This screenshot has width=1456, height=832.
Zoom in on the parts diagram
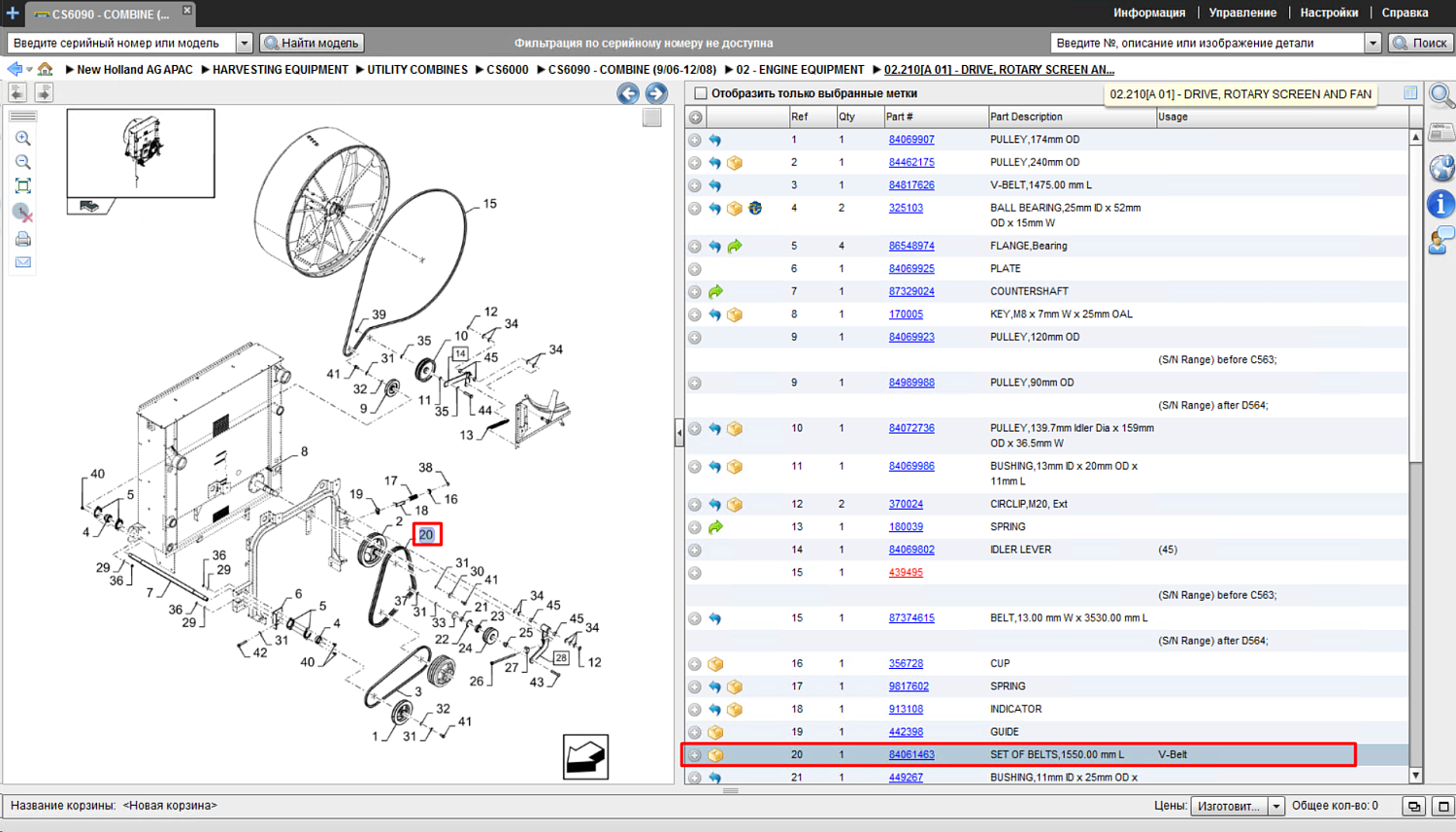(23, 139)
